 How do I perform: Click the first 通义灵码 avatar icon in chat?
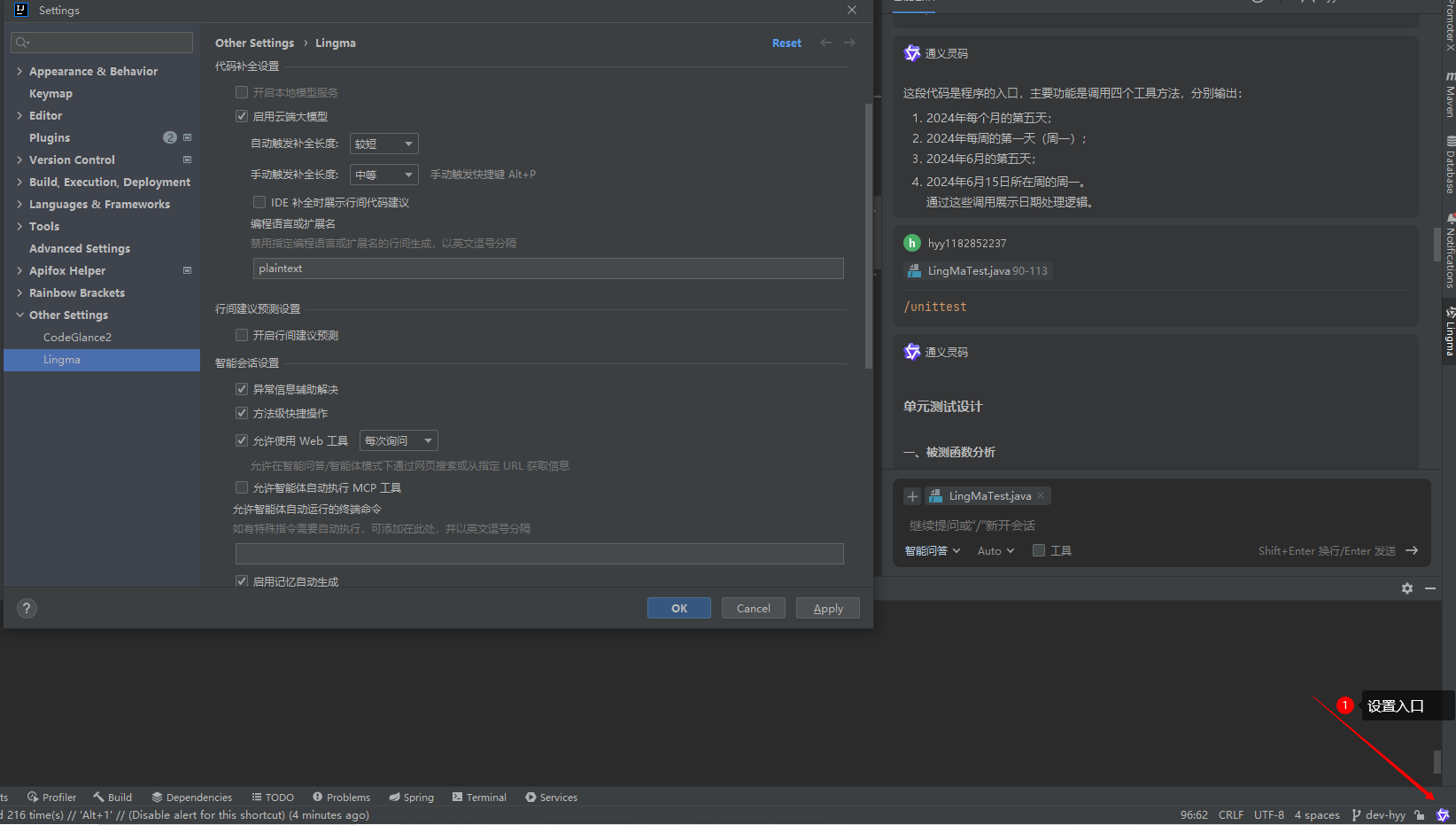912,53
